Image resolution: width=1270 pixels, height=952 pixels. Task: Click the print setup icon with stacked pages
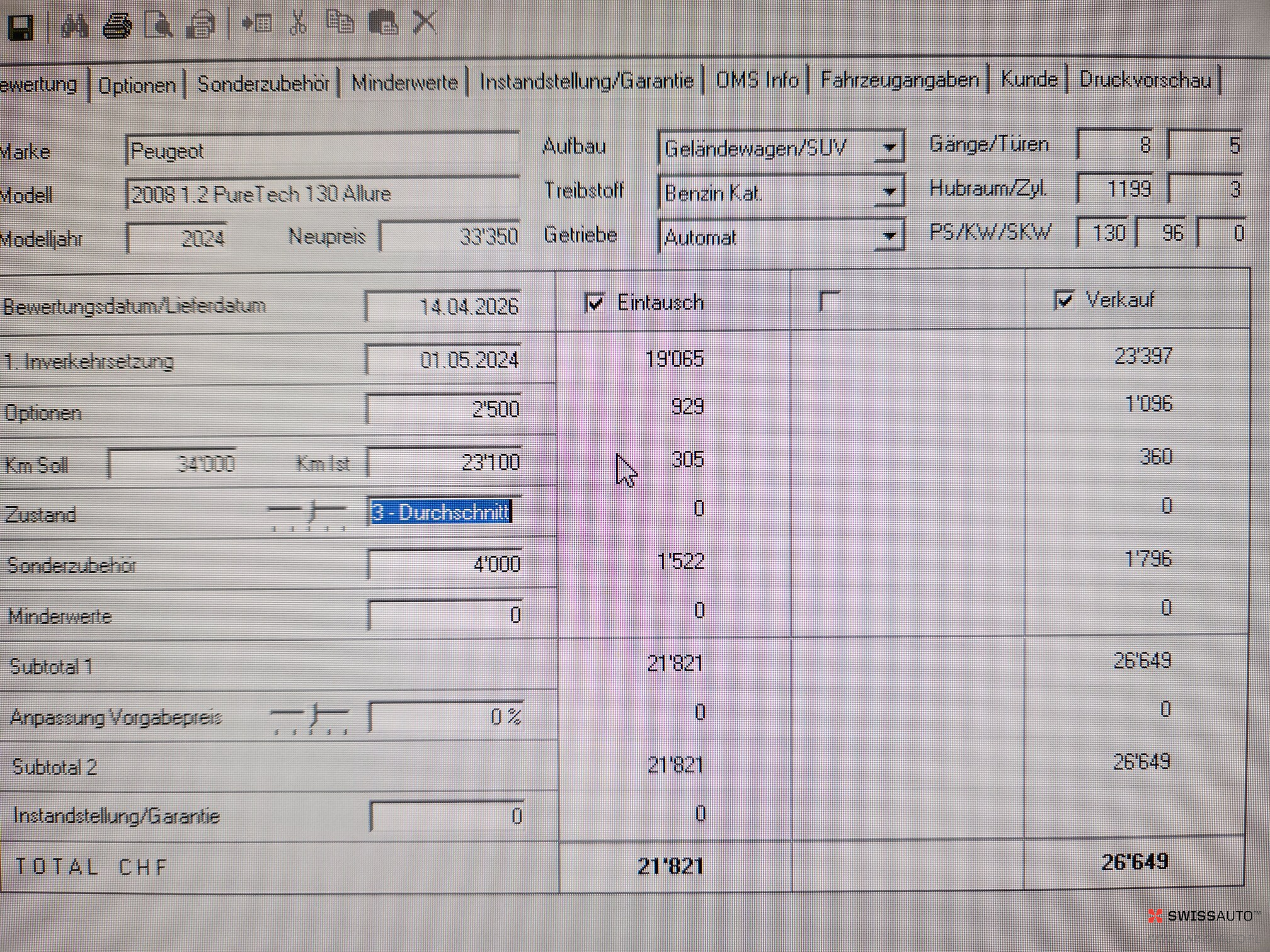tap(200, 26)
